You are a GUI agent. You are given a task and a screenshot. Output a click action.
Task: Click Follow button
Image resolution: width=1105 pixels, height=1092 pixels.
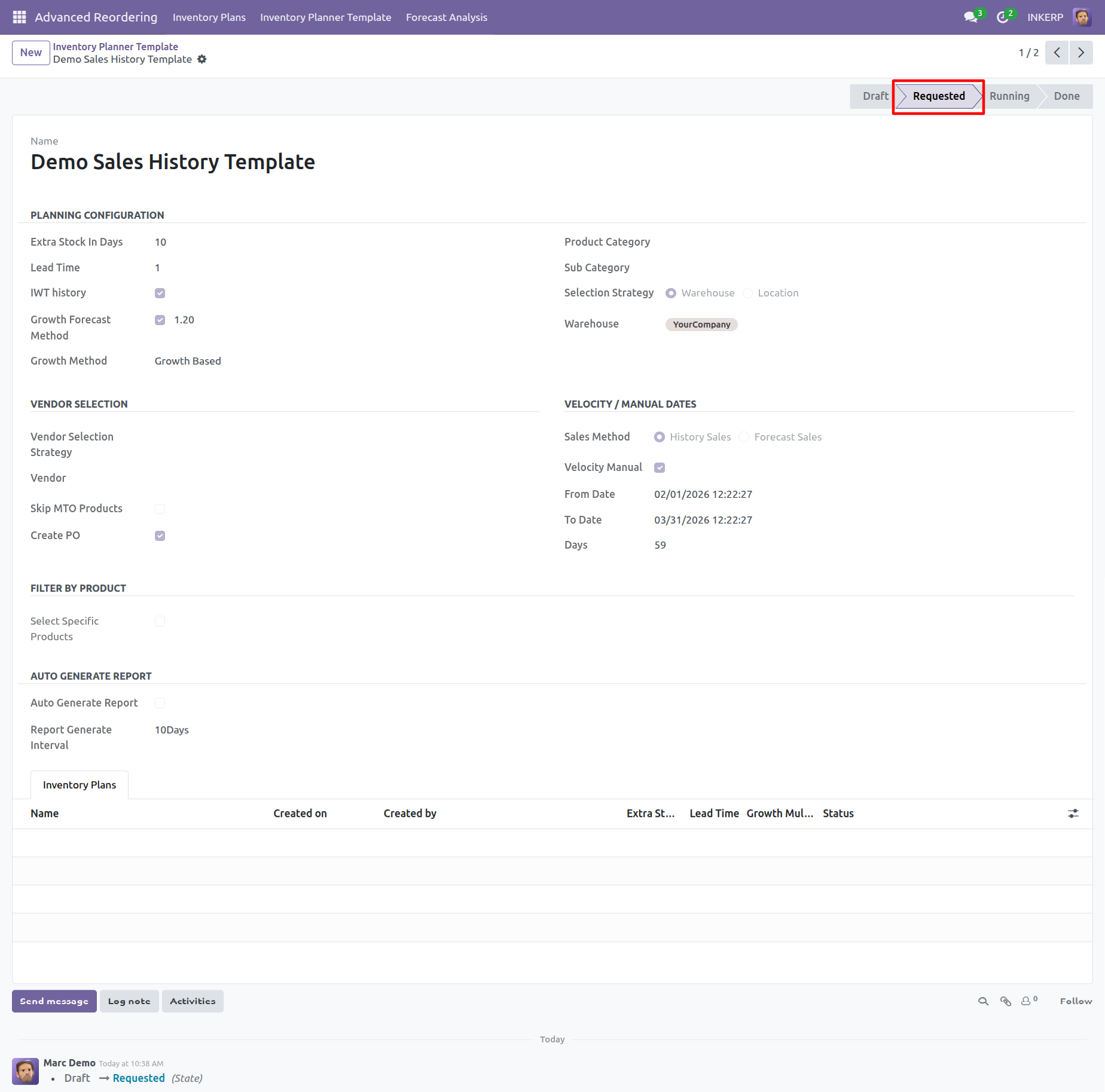click(1076, 1001)
